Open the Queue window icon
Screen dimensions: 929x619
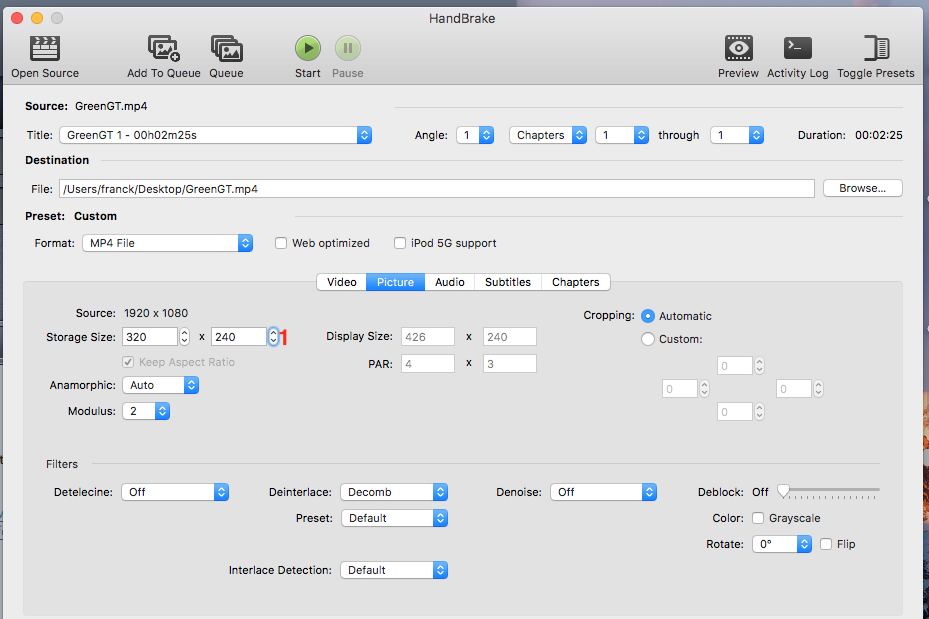(x=226, y=49)
